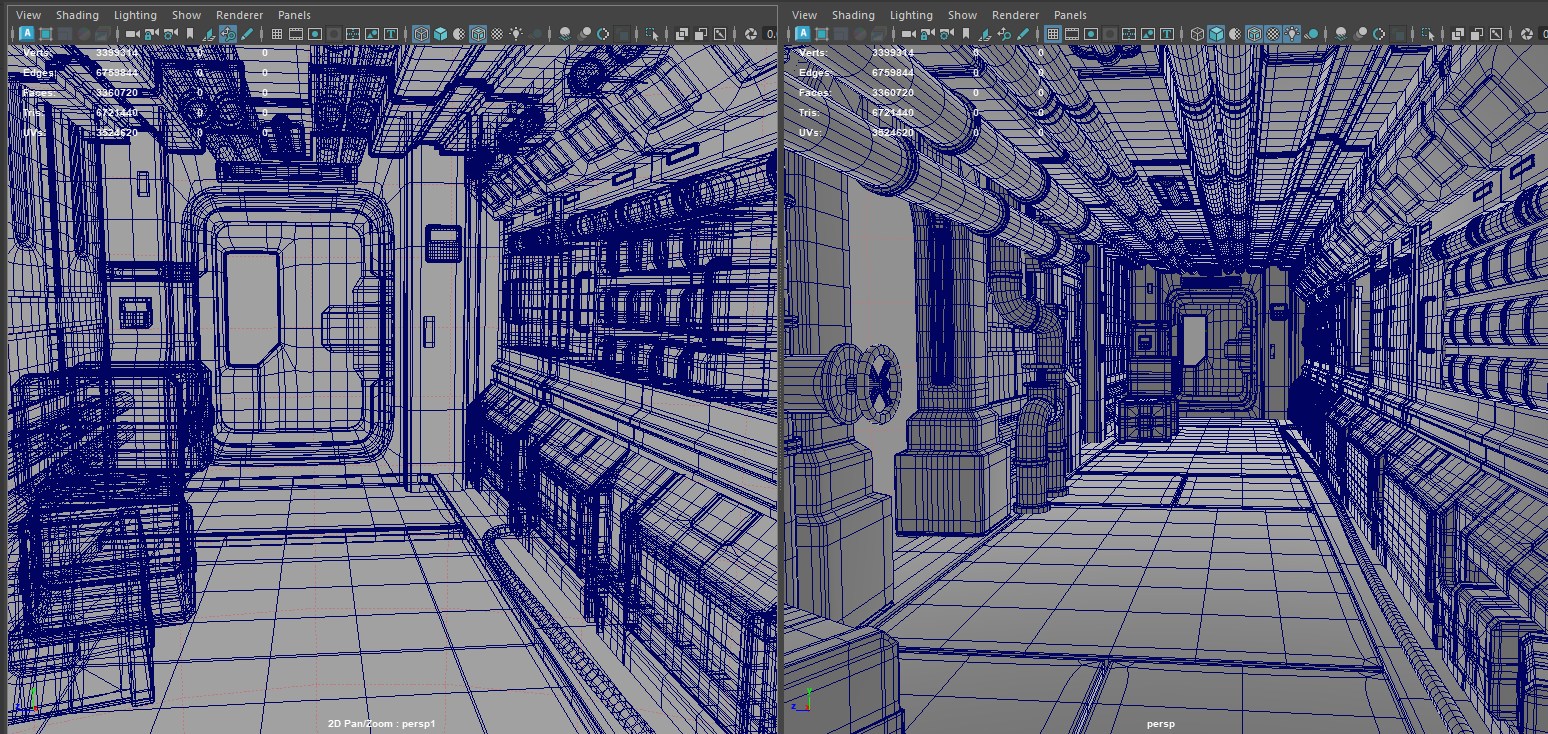Click Bookmarks icon in right persp panel
Viewport: 1548px width, 734px height.
[x=966, y=34]
